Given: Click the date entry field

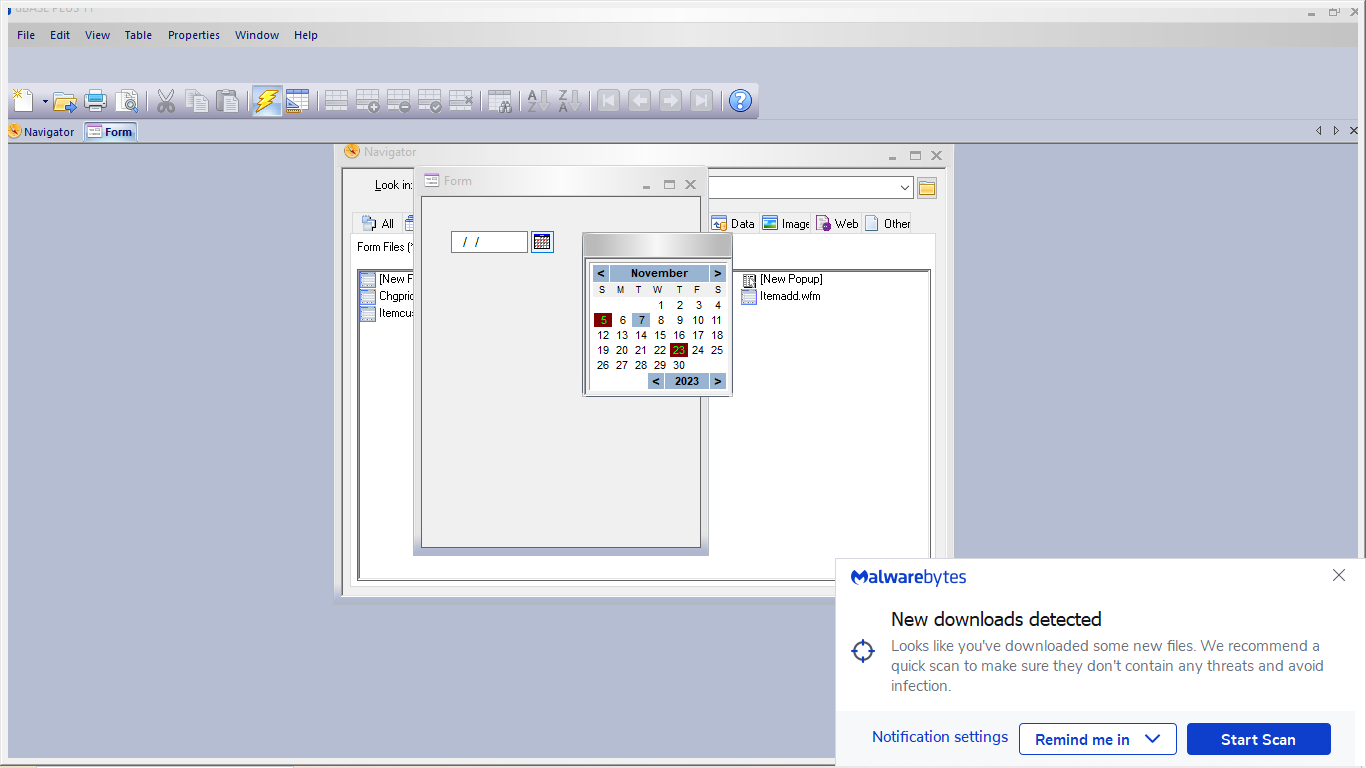Looking at the screenshot, I should 489,242.
